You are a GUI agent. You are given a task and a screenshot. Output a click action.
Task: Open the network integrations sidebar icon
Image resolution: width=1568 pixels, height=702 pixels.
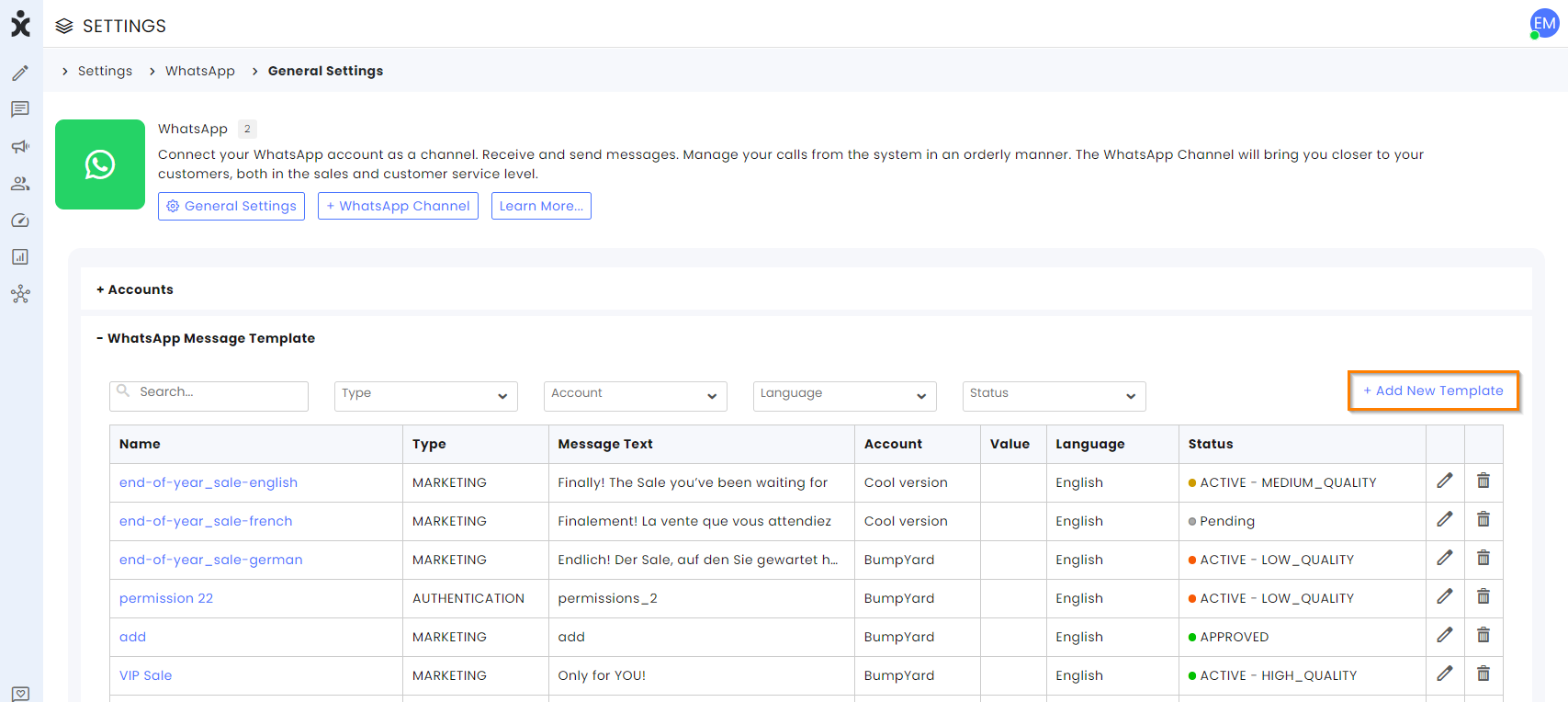(x=20, y=294)
